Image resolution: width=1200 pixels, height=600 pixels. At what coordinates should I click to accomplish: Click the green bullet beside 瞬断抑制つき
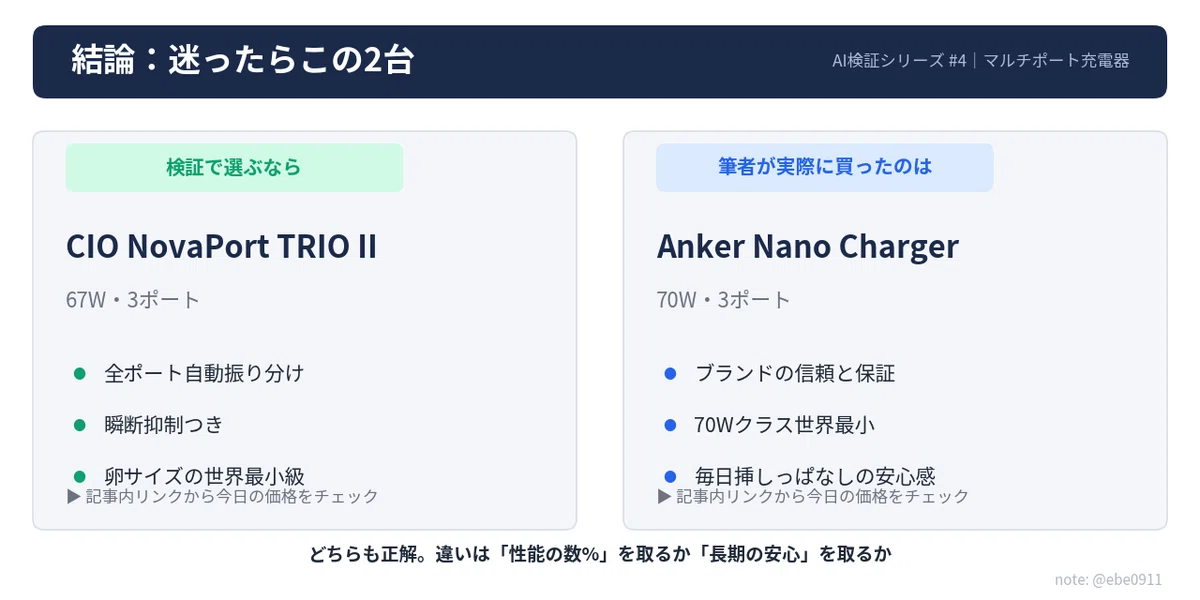pyautogui.click(x=80, y=425)
